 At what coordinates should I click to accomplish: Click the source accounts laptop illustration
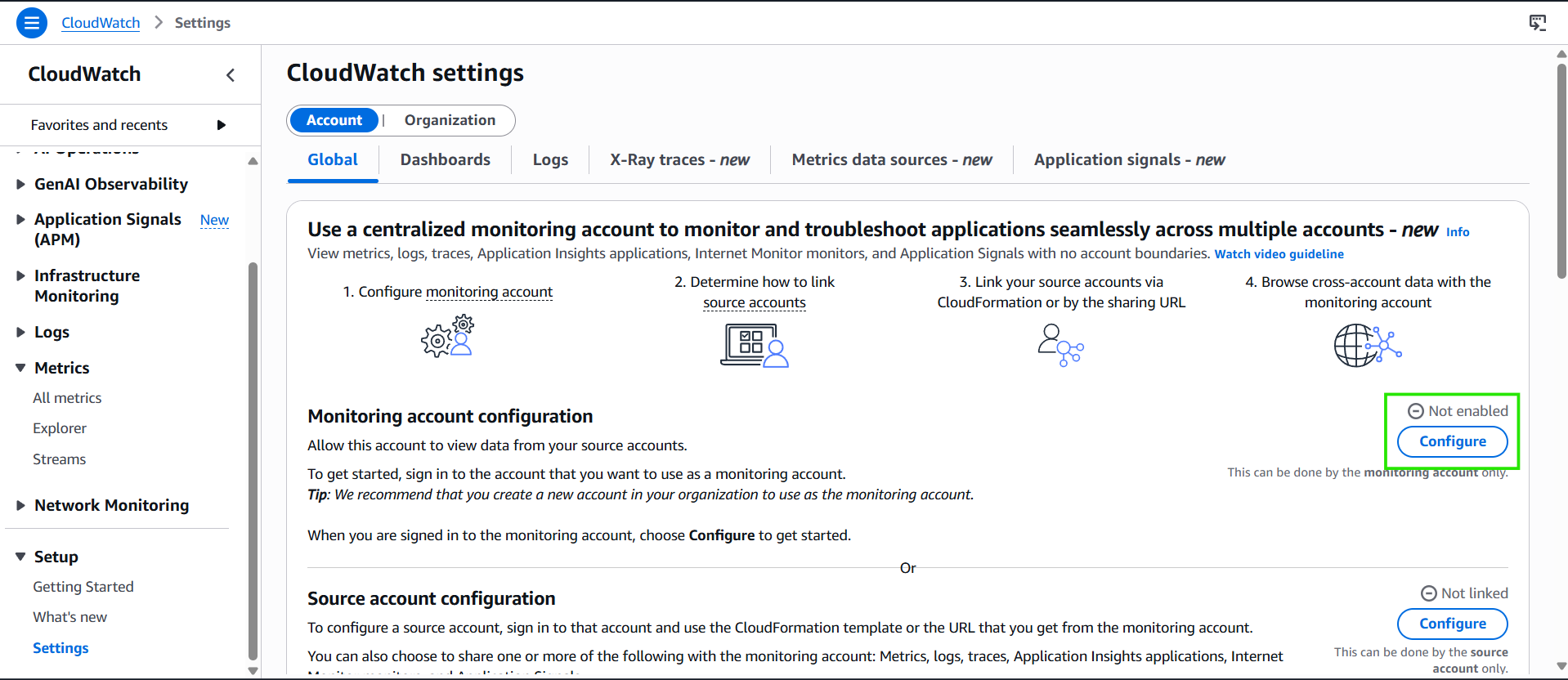(755, 346)
